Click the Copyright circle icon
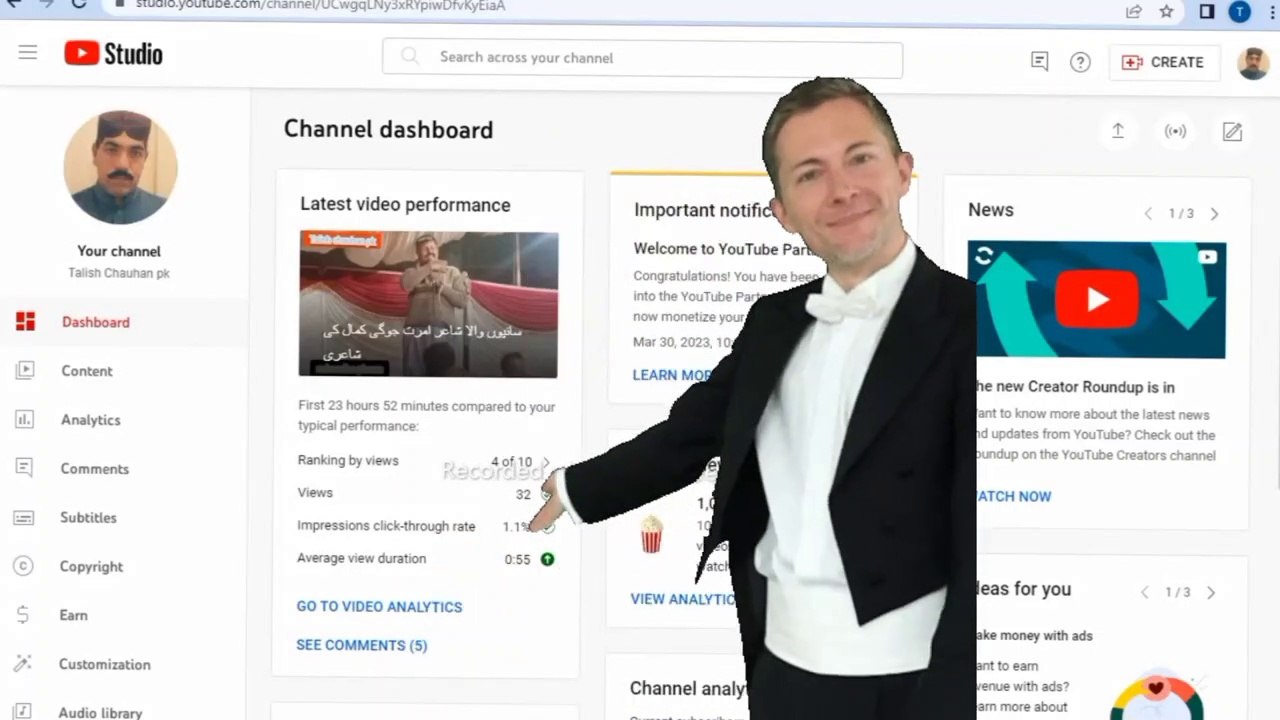 (x=23, y=566)
